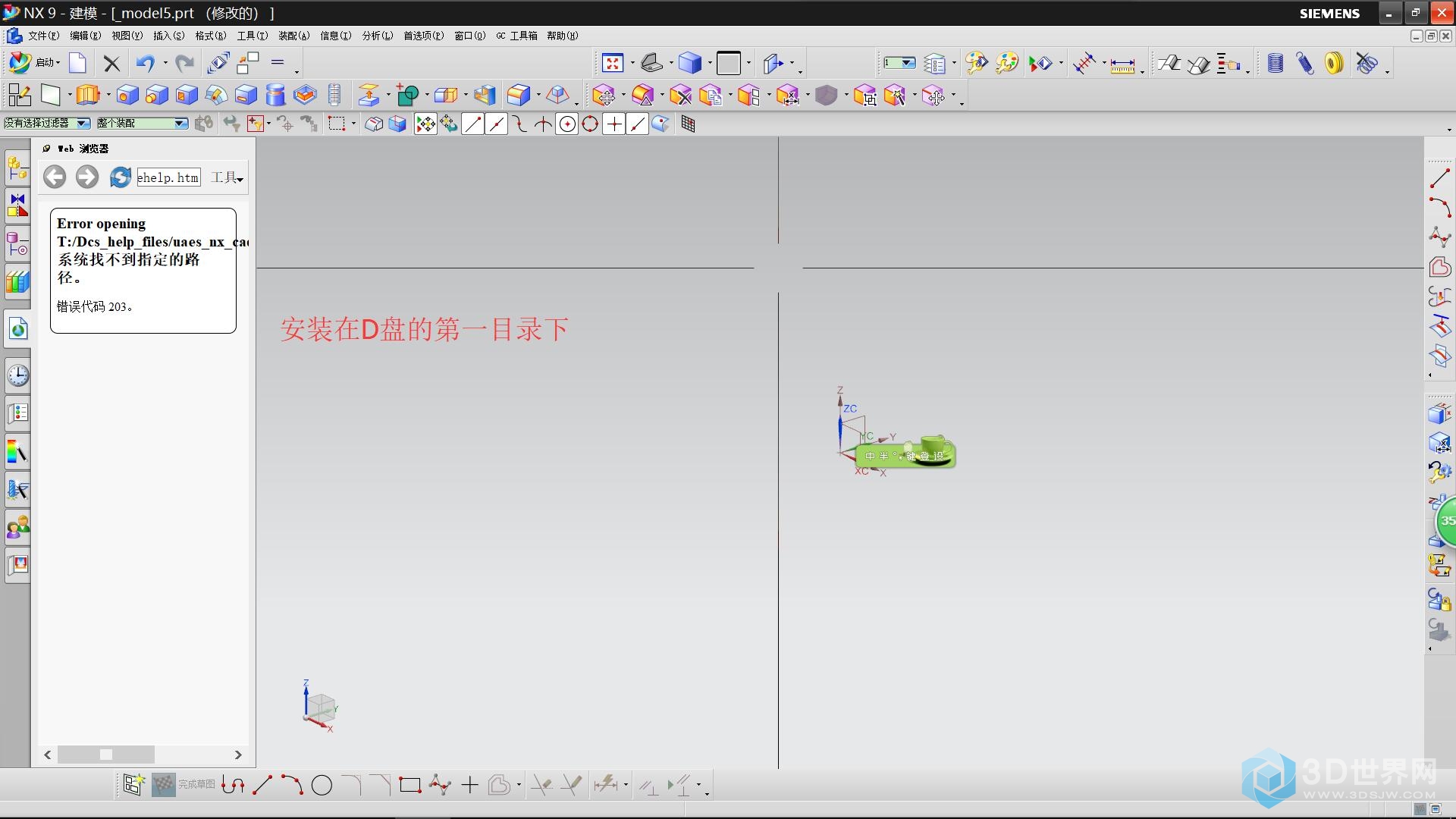Open the 视图(V) menu
Viewport: 1456px width, 819px height.
pyautogui.click(x=127, y=36)
